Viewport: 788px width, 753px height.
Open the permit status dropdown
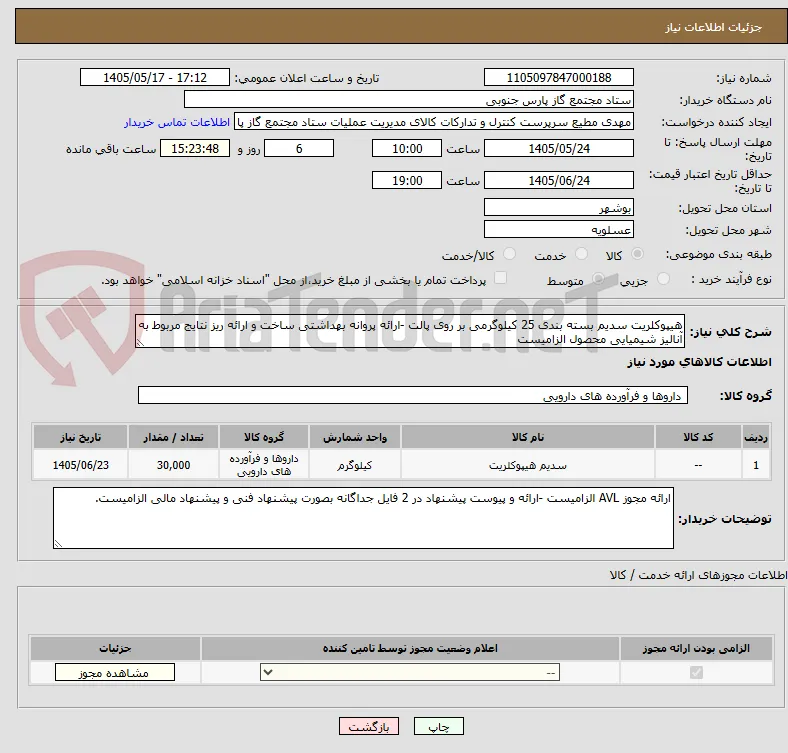point(410,673)
